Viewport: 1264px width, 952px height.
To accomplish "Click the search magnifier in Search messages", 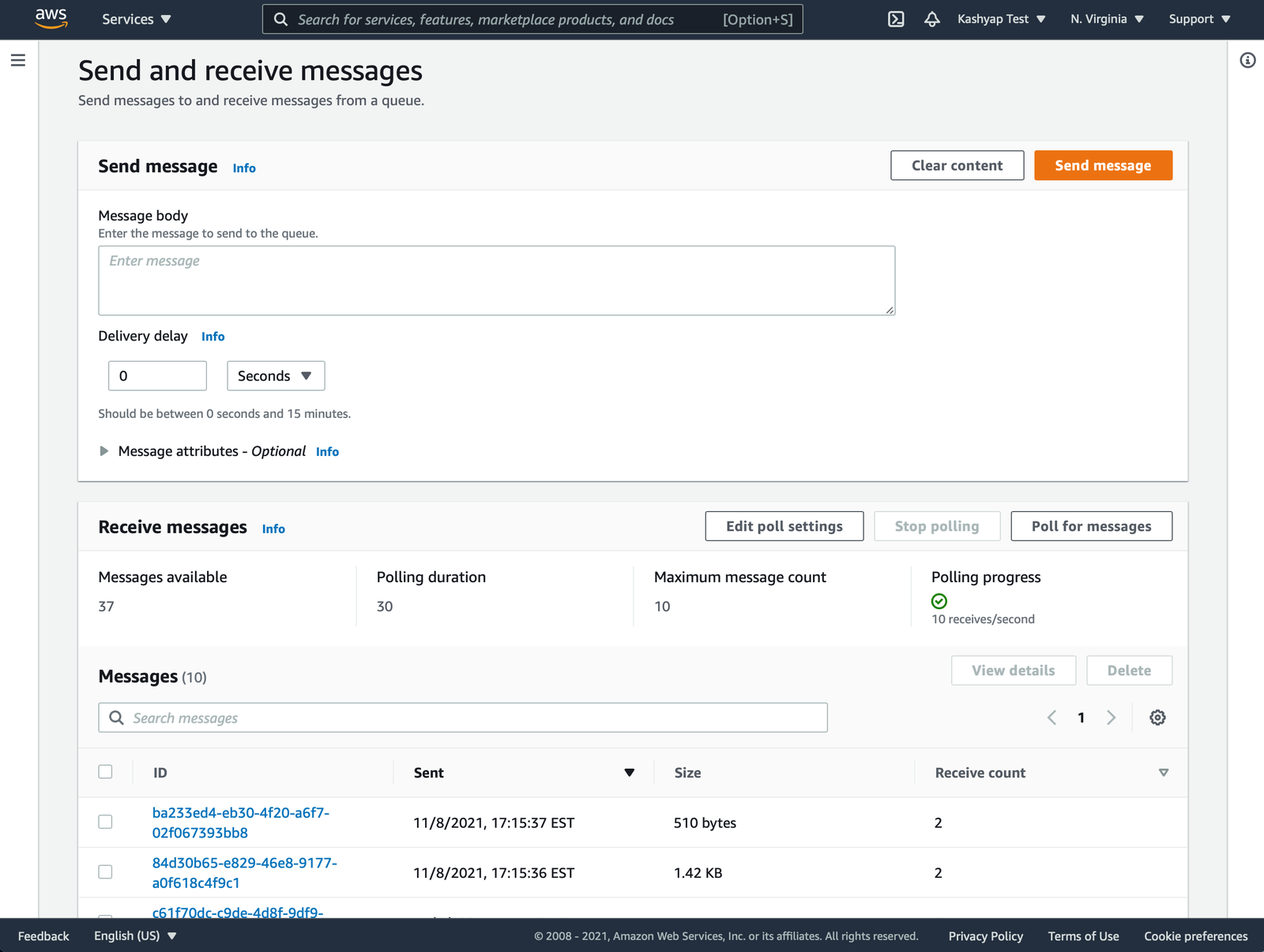I will (x=116, y=717).
